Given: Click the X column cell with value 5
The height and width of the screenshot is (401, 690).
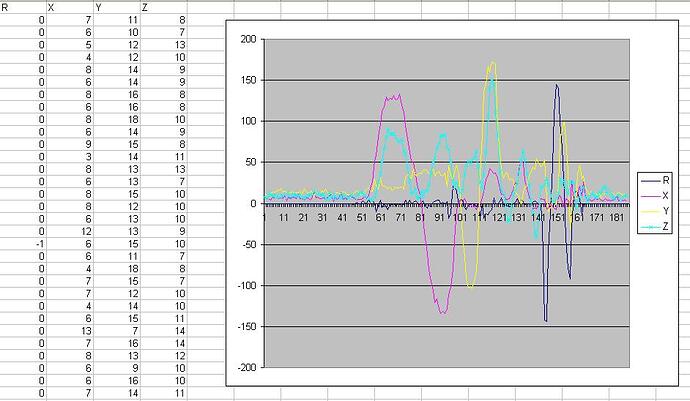Looking at the screenshot, I should (70, 45).
